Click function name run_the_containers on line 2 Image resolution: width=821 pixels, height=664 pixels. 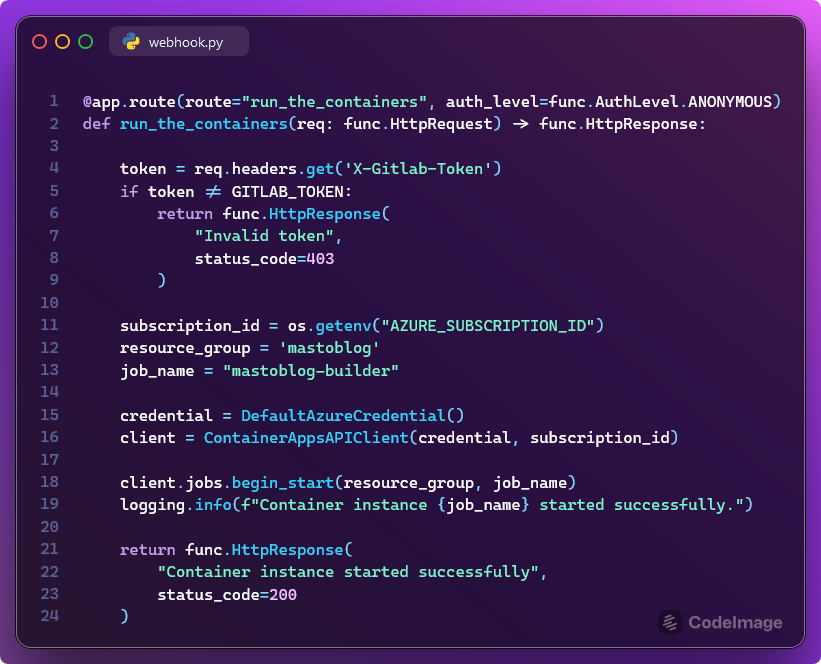(203, 124)
